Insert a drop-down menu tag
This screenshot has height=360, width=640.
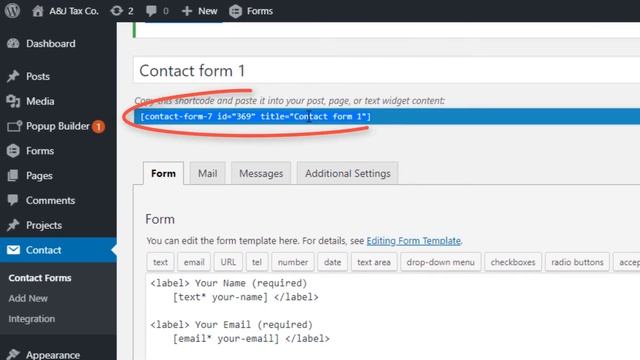(441, 262)
